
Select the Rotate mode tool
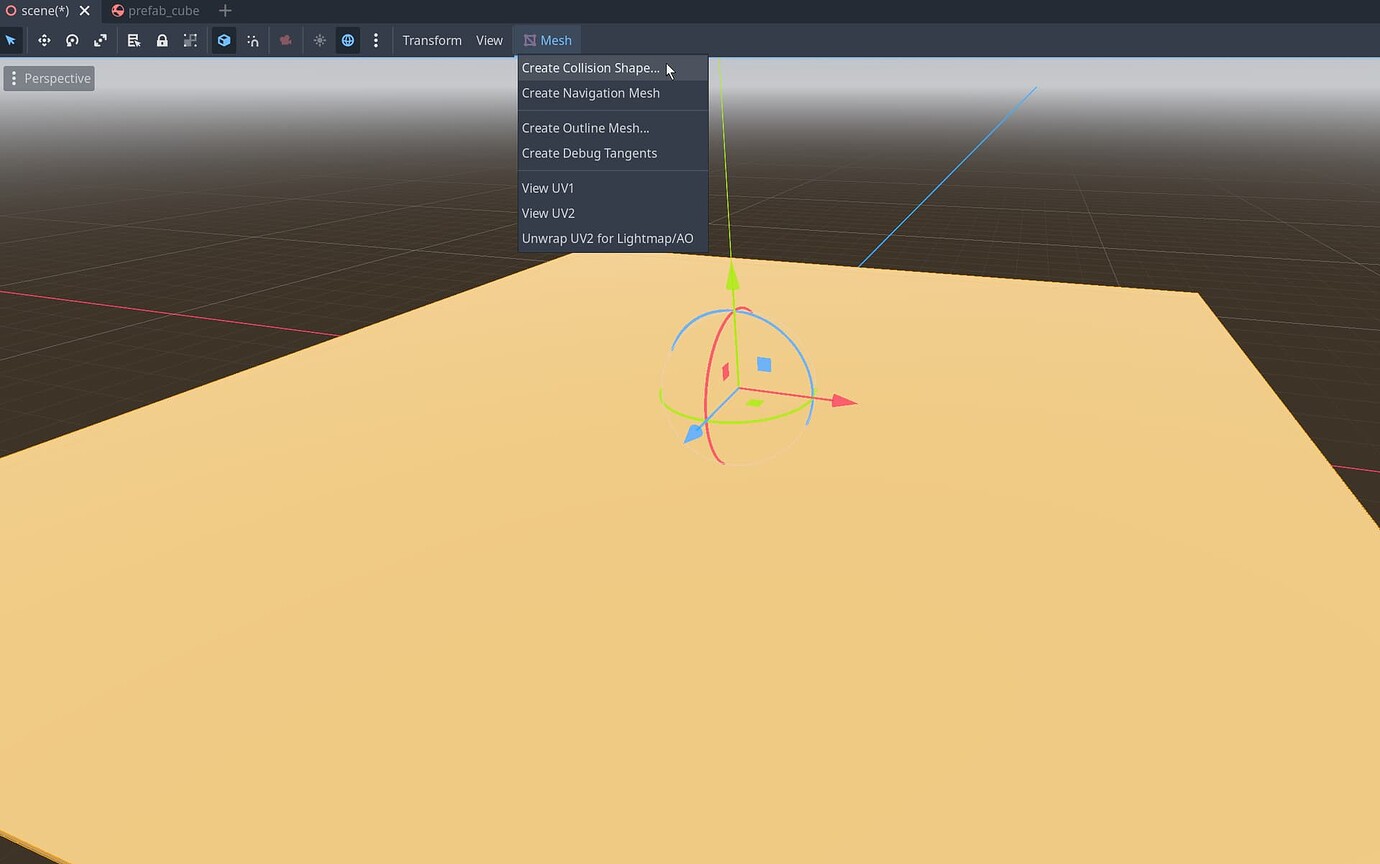pos(72,40)
